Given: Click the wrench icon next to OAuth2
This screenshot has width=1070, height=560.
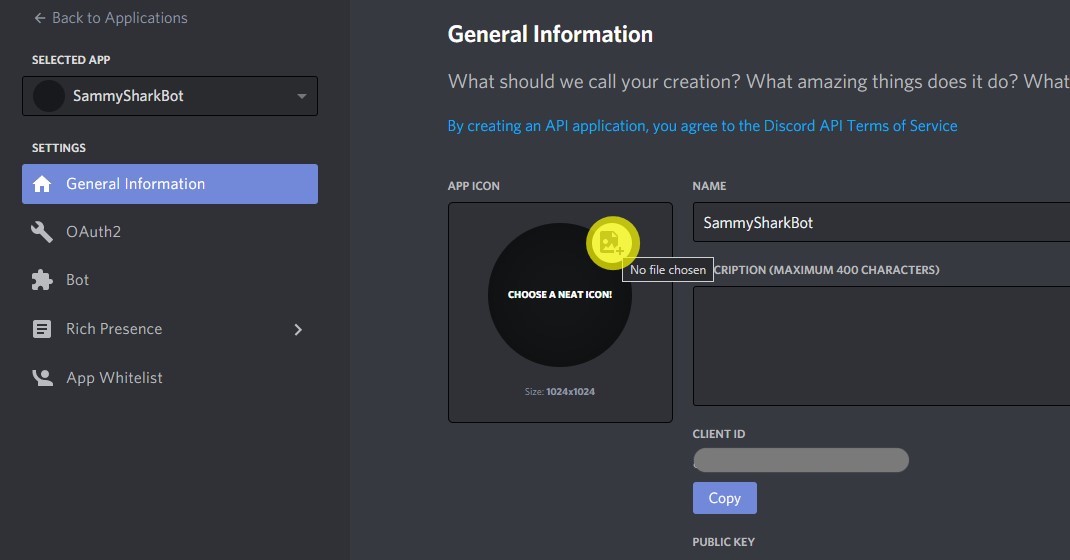Looking at the screenshot, I should pyautogui.click(x=42, y=232).
